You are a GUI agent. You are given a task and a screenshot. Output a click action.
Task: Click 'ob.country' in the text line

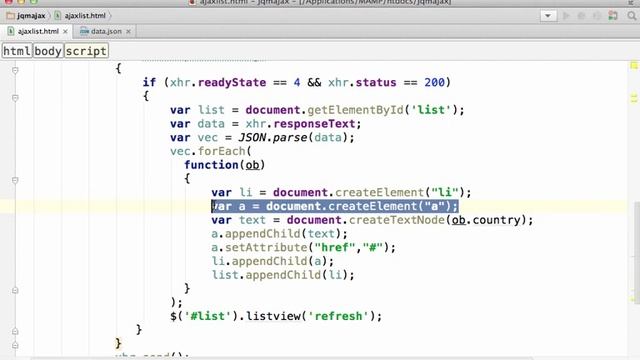486,220
